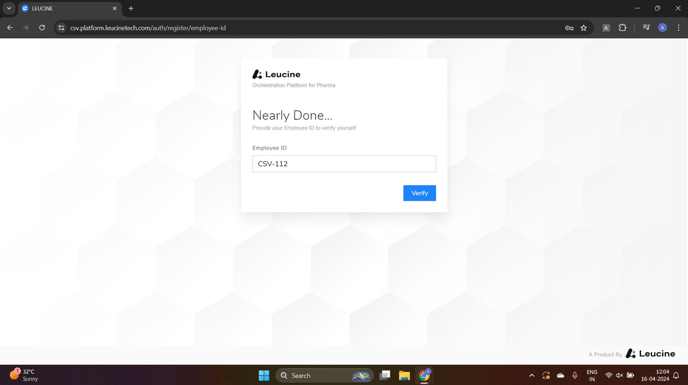Viewport: 688px width, 385px height.
Task: View site information icon beside URL
Action: click(61, 28)
